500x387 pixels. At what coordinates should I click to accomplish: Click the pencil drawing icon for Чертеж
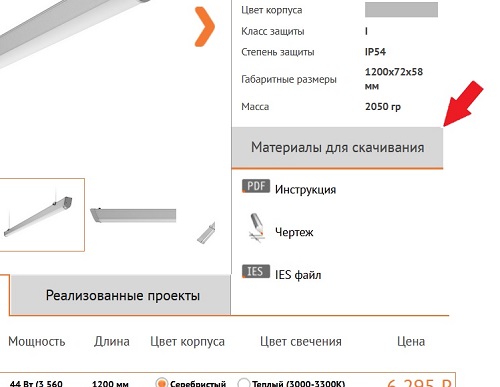(x=257, y=227)
